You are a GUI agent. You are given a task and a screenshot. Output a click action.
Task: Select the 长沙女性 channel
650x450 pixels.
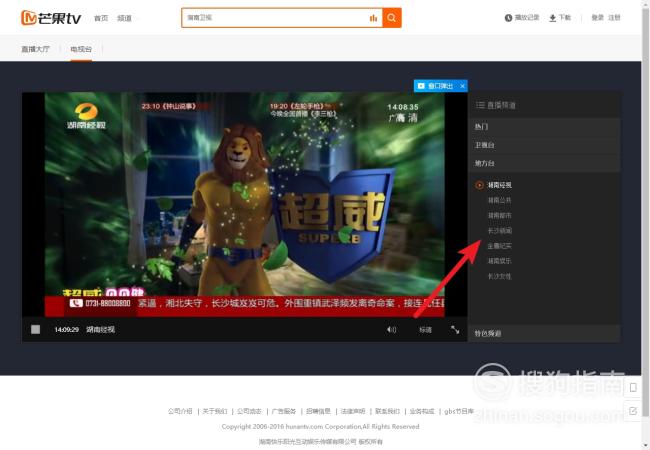pos(499,276)
